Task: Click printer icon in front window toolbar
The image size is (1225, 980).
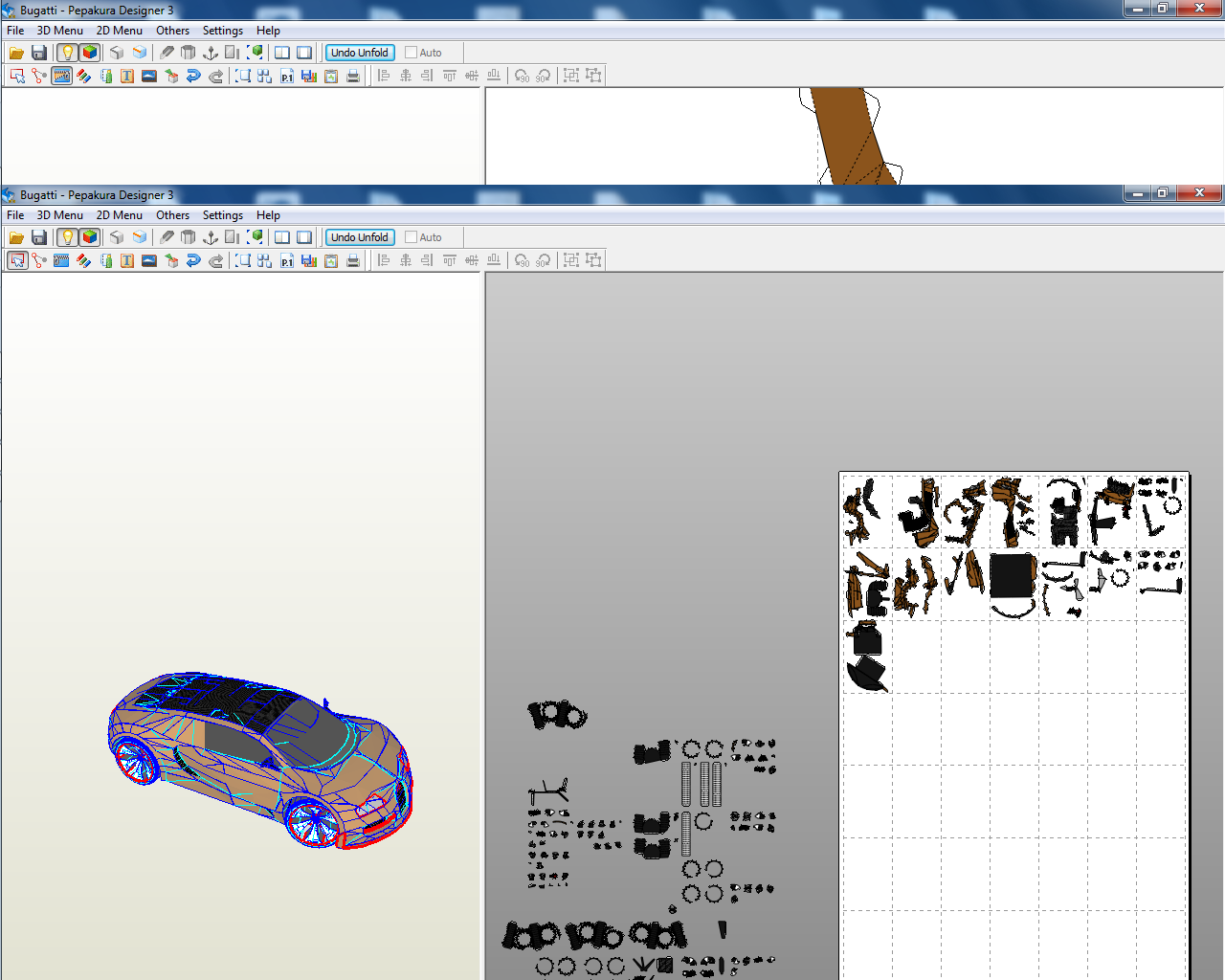Action: (x=353, y=260)
